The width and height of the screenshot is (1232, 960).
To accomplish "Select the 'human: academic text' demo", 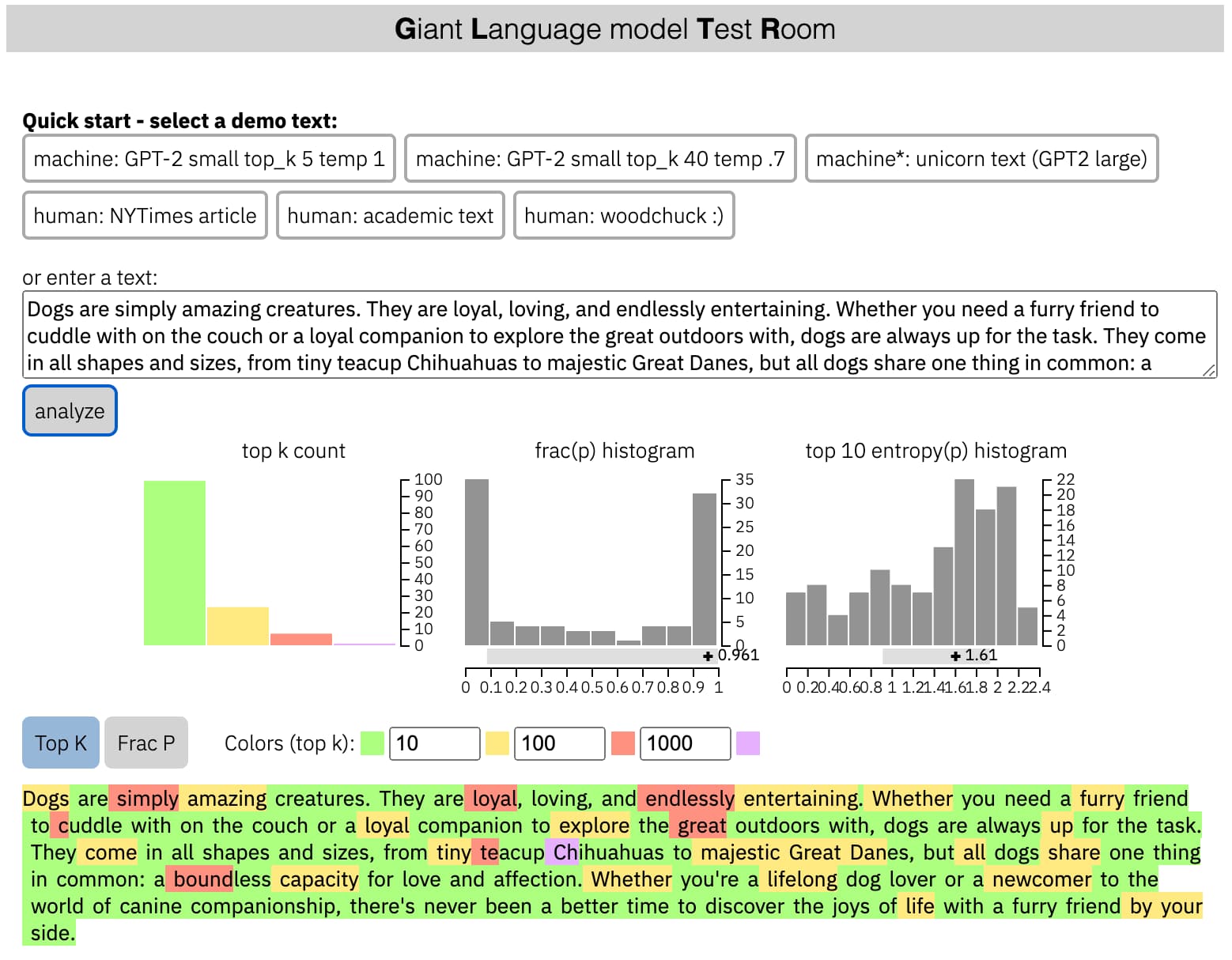I will pyautogui.click(x=390, y=215).
